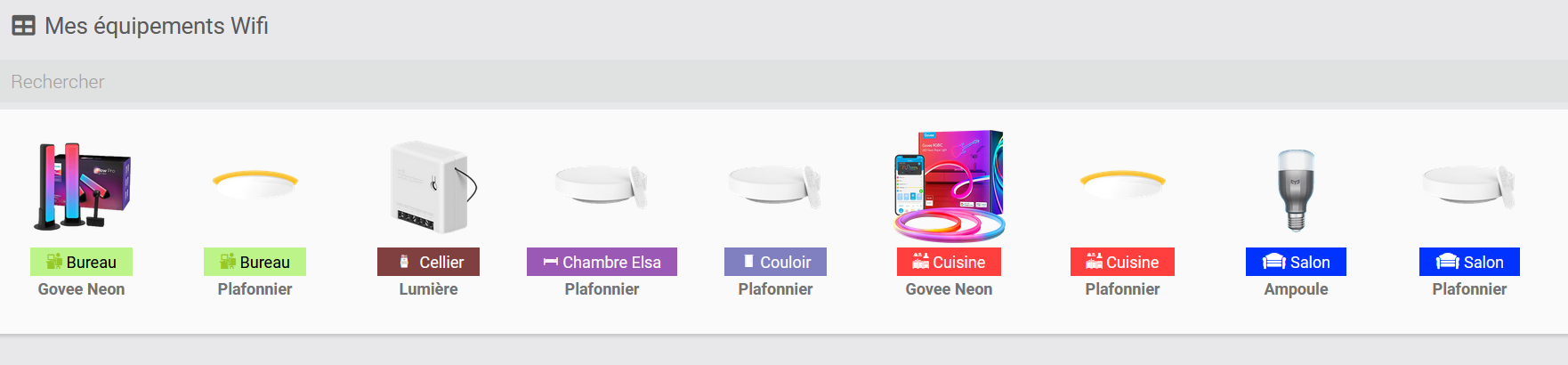The image size is (1568, 365).
Task: Open the Bureau Govee Neon light bars image
Action: (82, 187)
